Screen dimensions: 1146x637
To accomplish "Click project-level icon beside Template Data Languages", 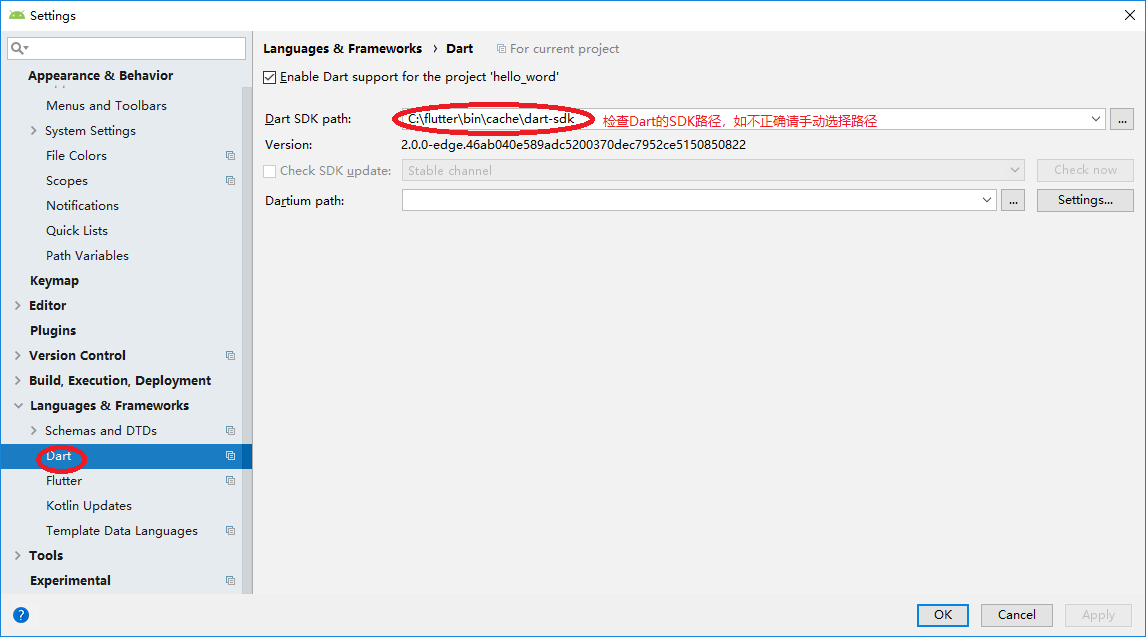I will click(230, 531).
